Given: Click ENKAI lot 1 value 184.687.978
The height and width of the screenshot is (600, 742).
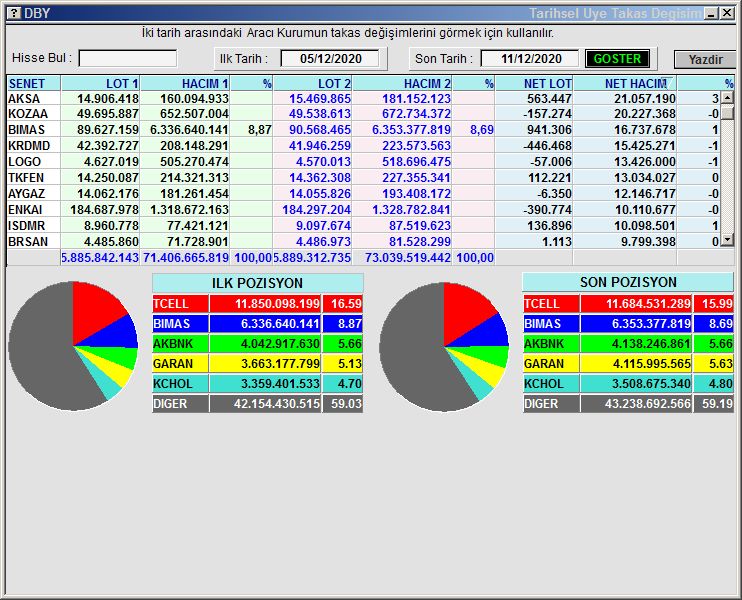Looking at the screenshot, I should [x=104, y=210].
